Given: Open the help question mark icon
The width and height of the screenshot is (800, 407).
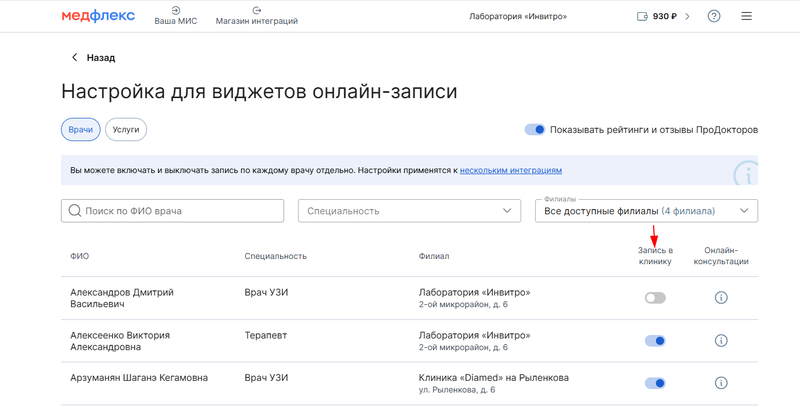Looking at the screenshot, I should click(x=714, y=16).
